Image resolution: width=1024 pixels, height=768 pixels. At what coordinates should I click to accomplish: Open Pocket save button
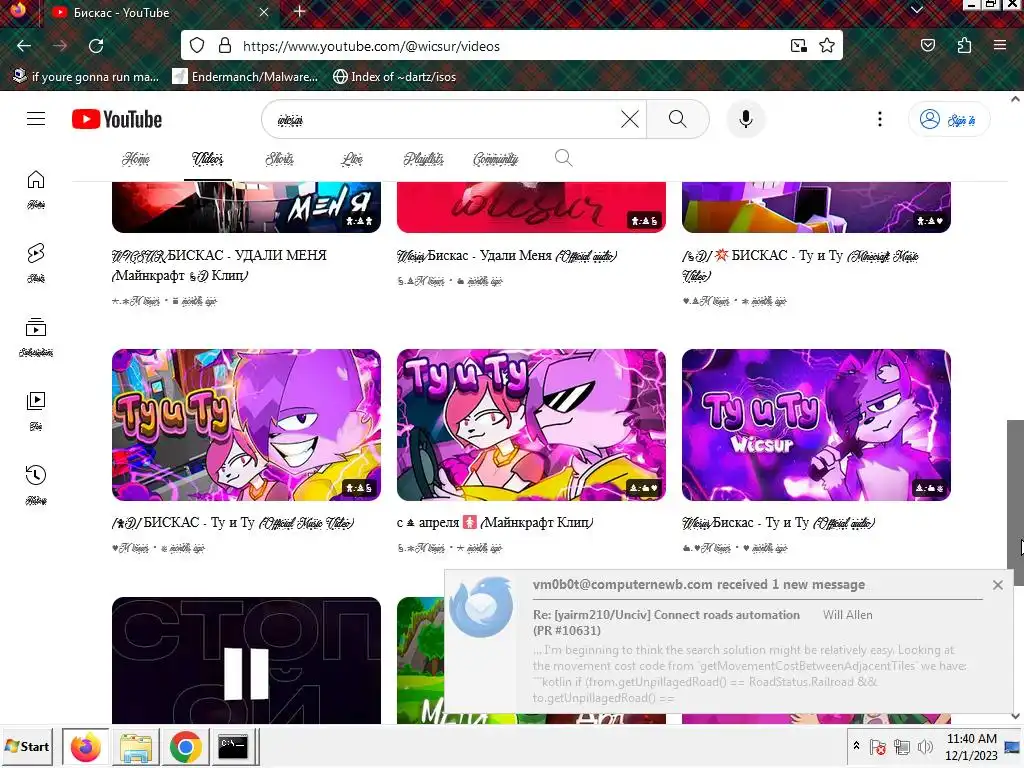pos(927,46)
